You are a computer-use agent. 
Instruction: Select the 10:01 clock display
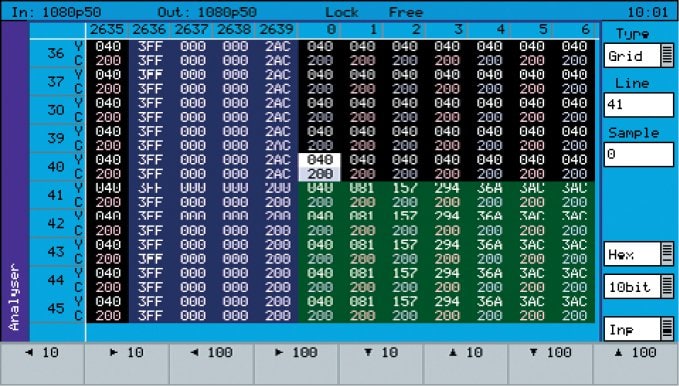coord(647,12)
